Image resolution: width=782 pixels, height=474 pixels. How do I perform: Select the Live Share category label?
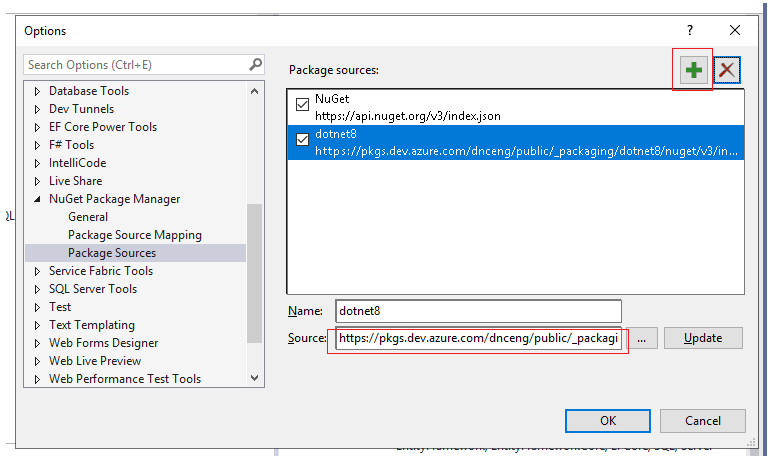[75, 181]
